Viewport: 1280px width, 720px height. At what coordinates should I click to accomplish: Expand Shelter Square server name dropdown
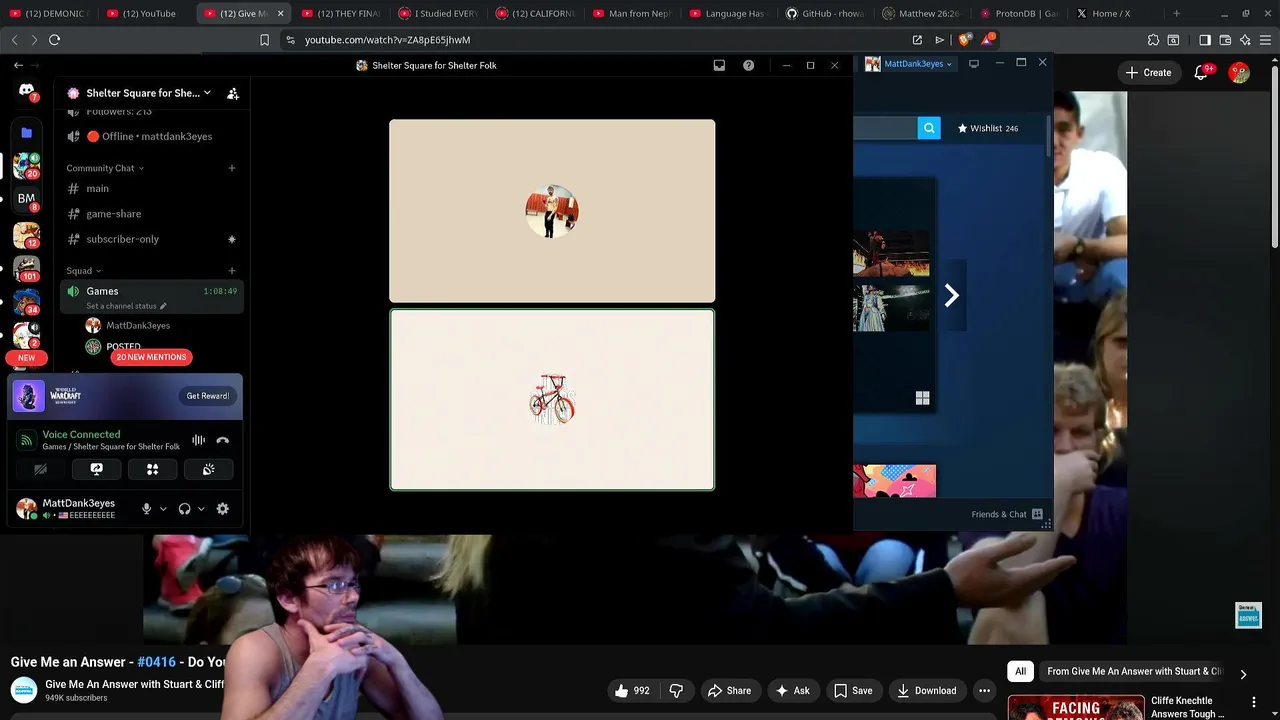point(207,93)
